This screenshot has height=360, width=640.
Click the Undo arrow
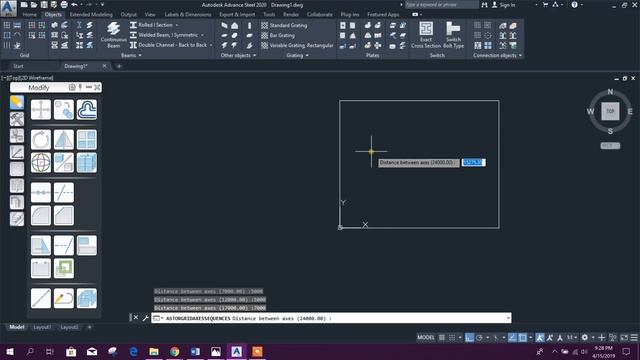coord(74,5)
